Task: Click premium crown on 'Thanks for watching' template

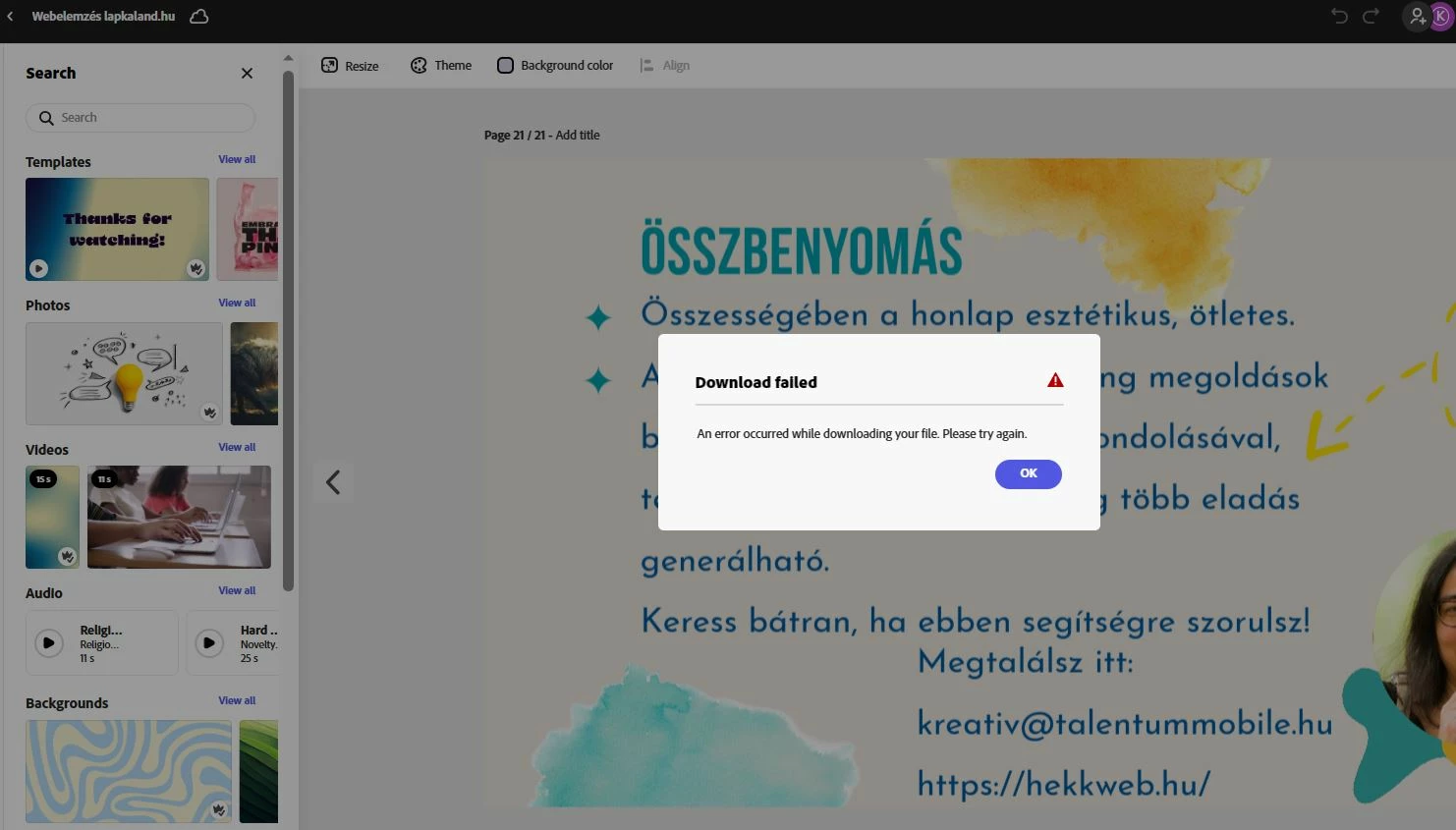Action: pos(196,268)
